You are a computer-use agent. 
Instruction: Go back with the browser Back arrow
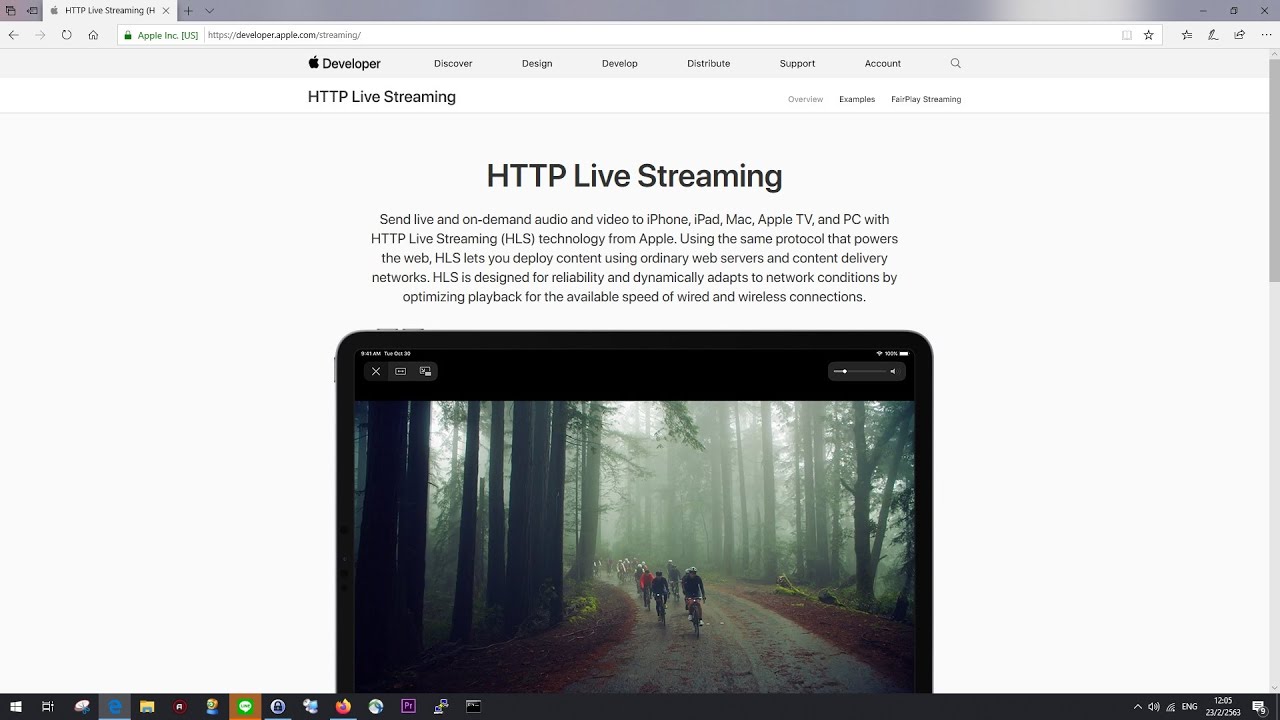(14, 34)
